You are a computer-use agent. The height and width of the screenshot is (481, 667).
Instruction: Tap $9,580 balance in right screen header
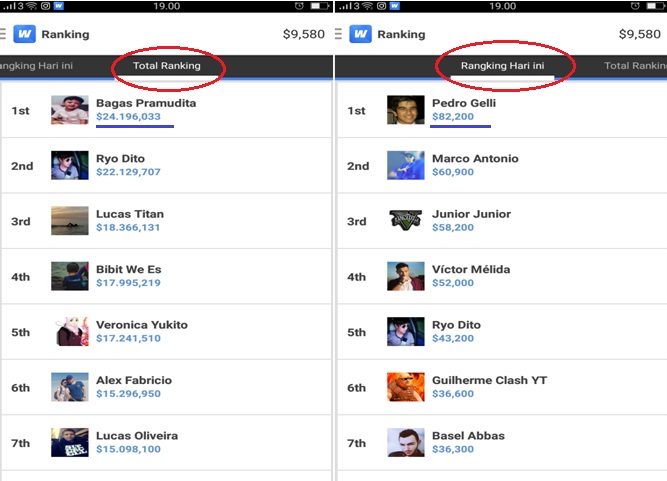point(640,34)
